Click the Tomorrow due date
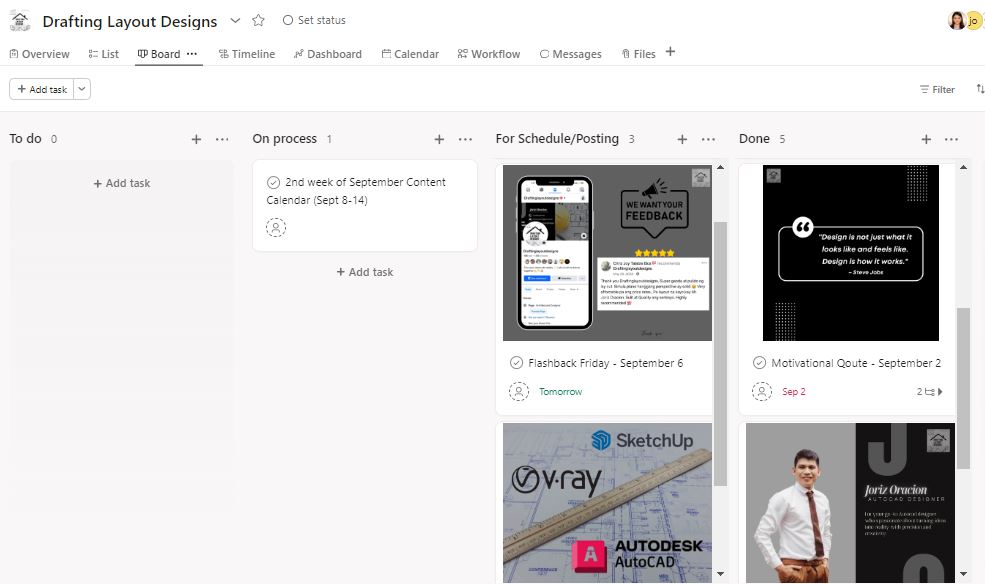985x584 pixels. [x=560, y=391]
